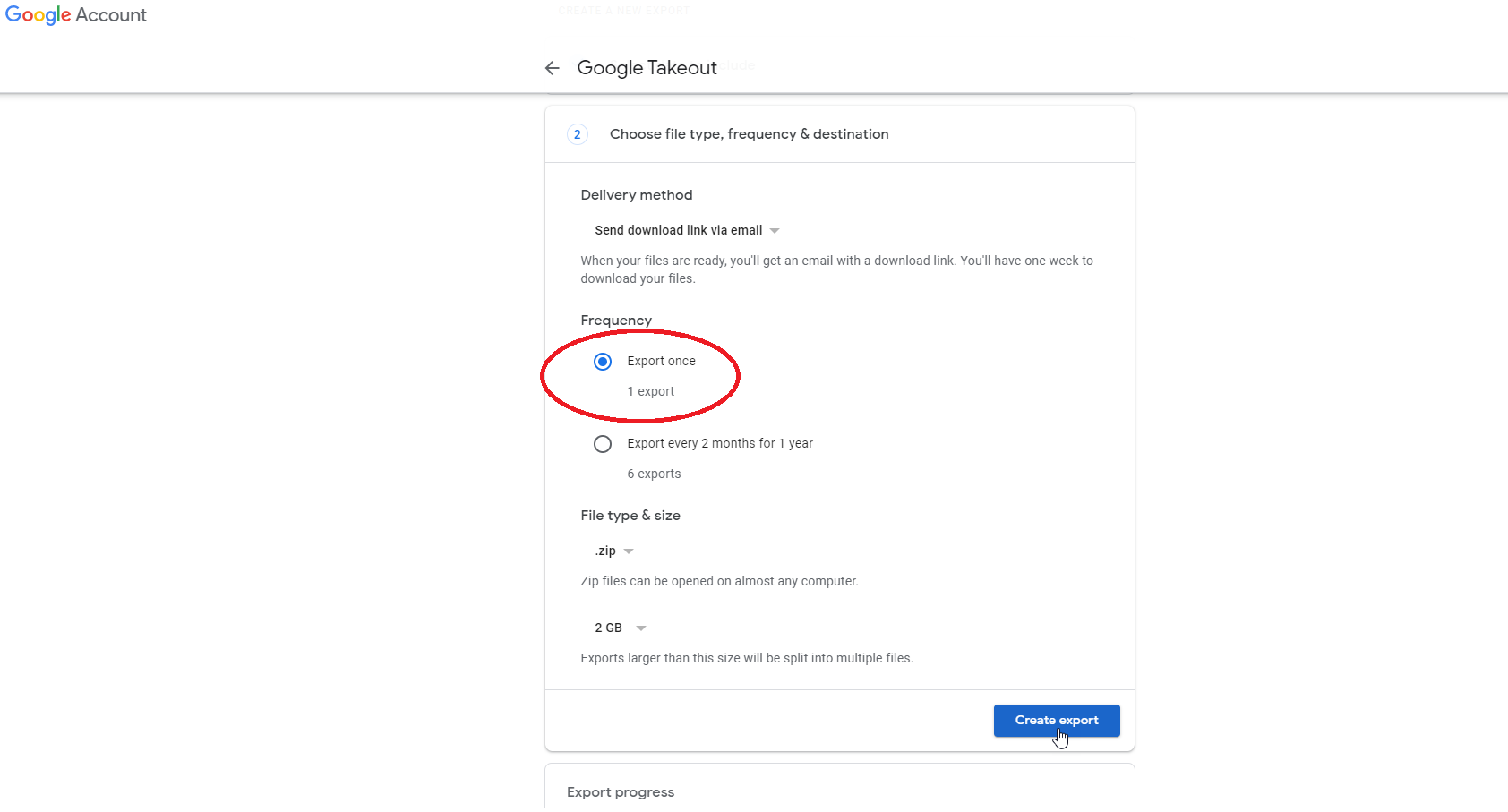Viewport: 1508px width, 812px height.
Task: Click the 'Export once' label text
Action: pos(661,361)
